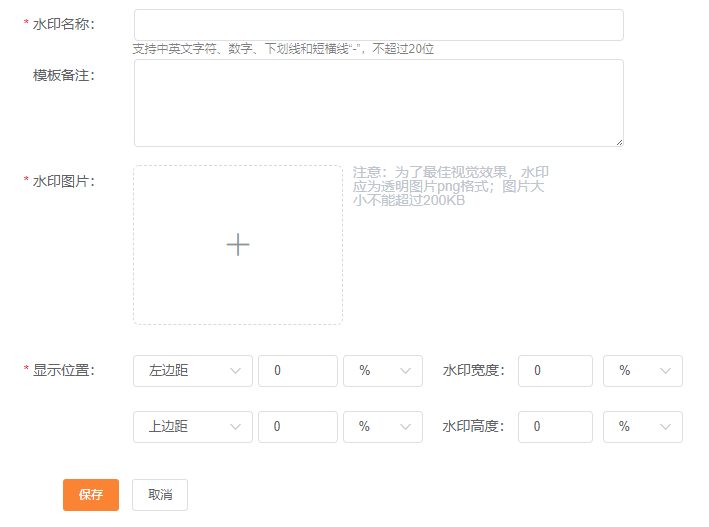Open the 上边距 dropdown
Image resolution: width=709 pixels, height=527 pixels.
193,427
